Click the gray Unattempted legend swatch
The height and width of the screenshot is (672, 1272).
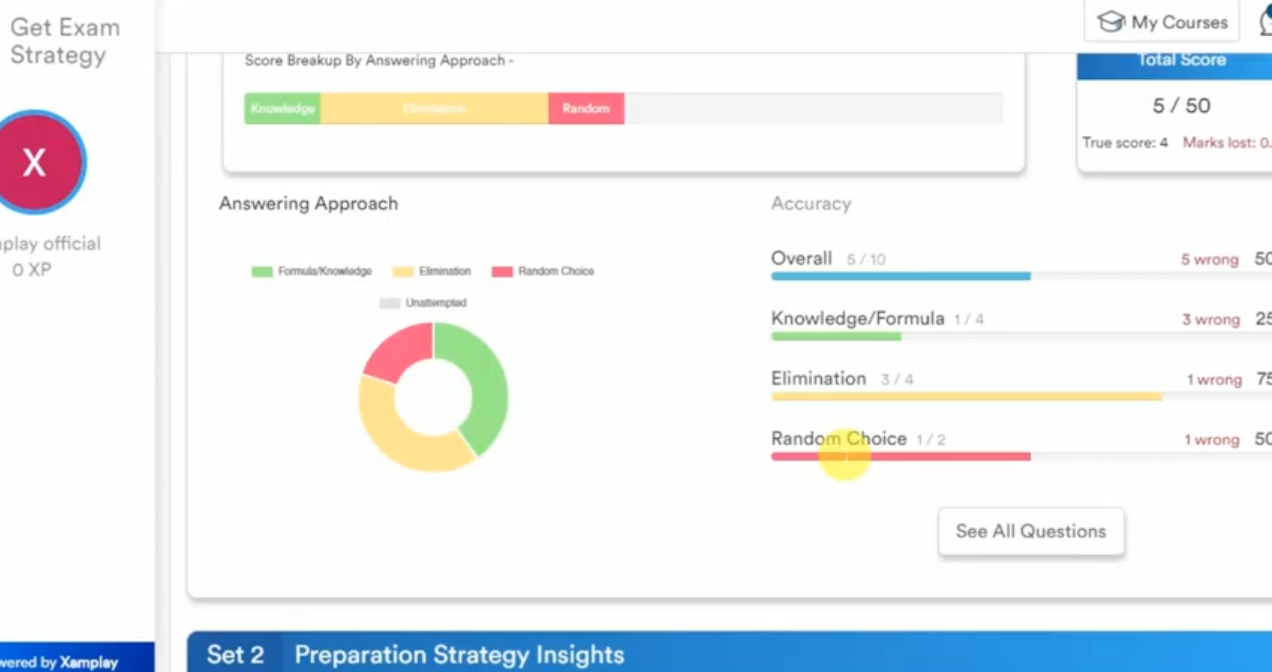388,302
